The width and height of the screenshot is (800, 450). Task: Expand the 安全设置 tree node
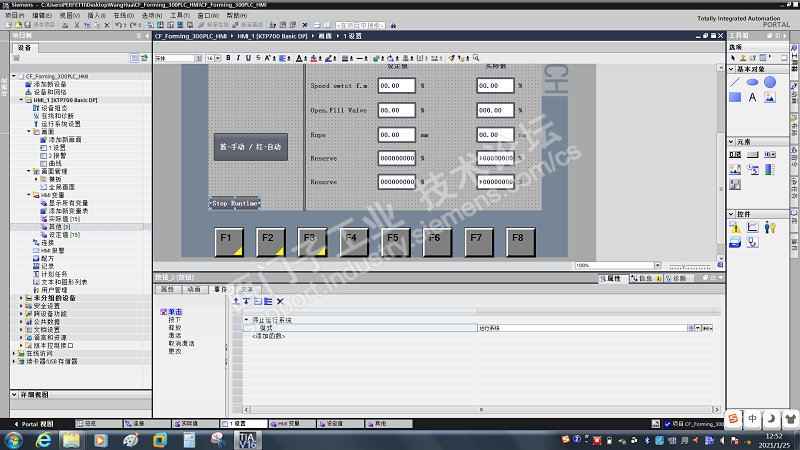pos(21,306)
